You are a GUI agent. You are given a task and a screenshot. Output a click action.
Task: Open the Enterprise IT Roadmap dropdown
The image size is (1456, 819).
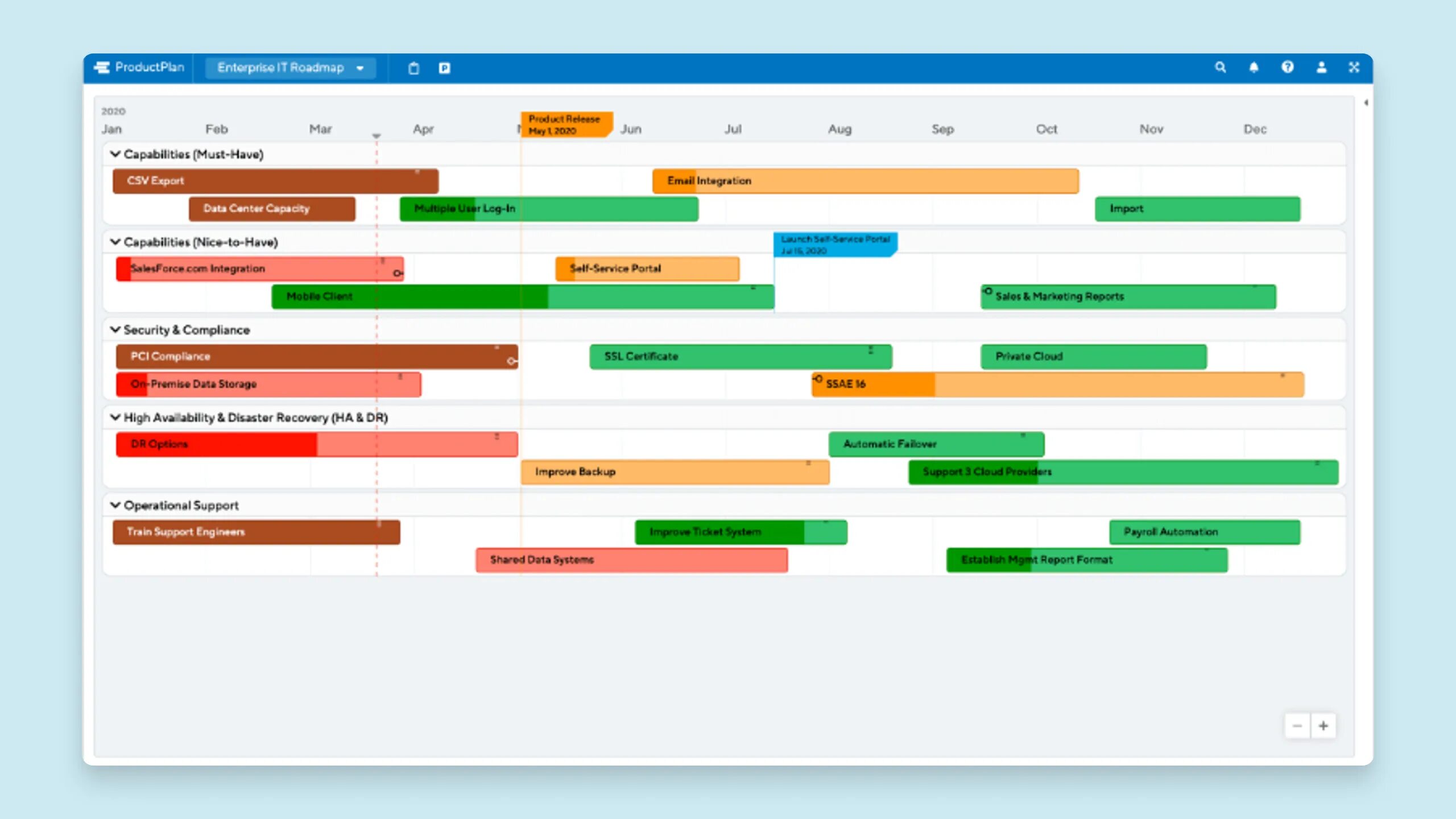(290, 68)
